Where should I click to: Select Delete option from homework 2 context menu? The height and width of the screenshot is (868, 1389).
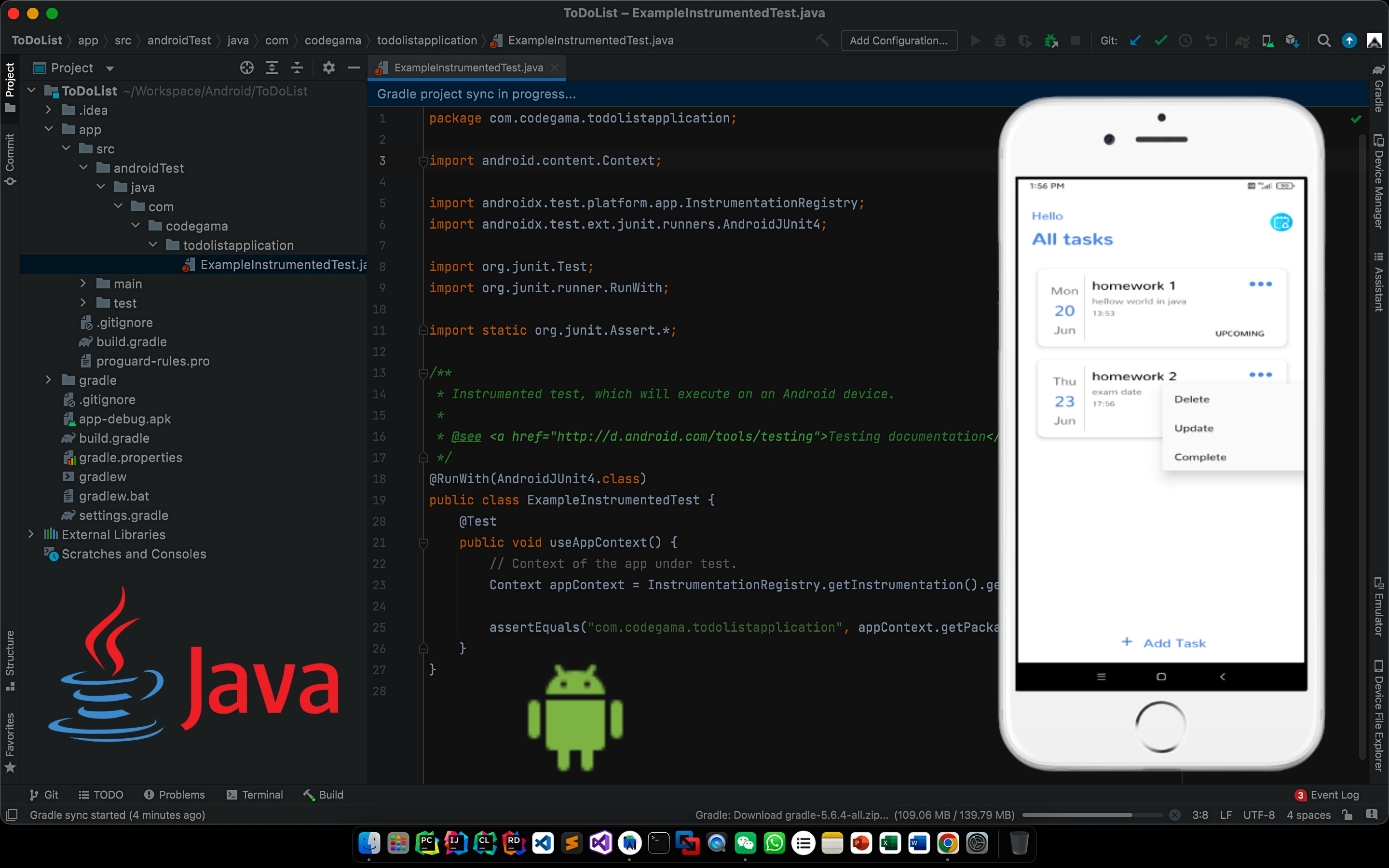[1192, 399]
